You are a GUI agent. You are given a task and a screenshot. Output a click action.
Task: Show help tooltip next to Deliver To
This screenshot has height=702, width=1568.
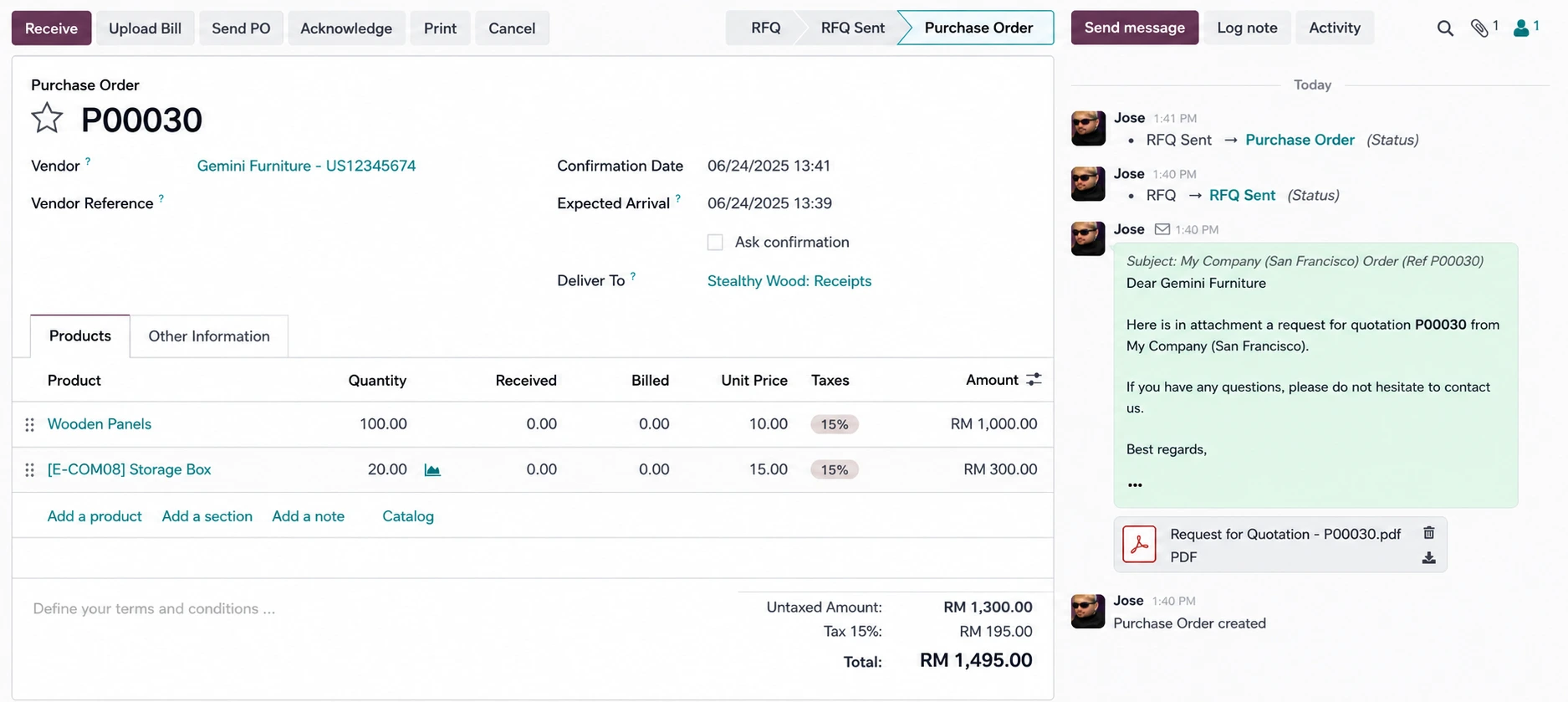point(633,275)
